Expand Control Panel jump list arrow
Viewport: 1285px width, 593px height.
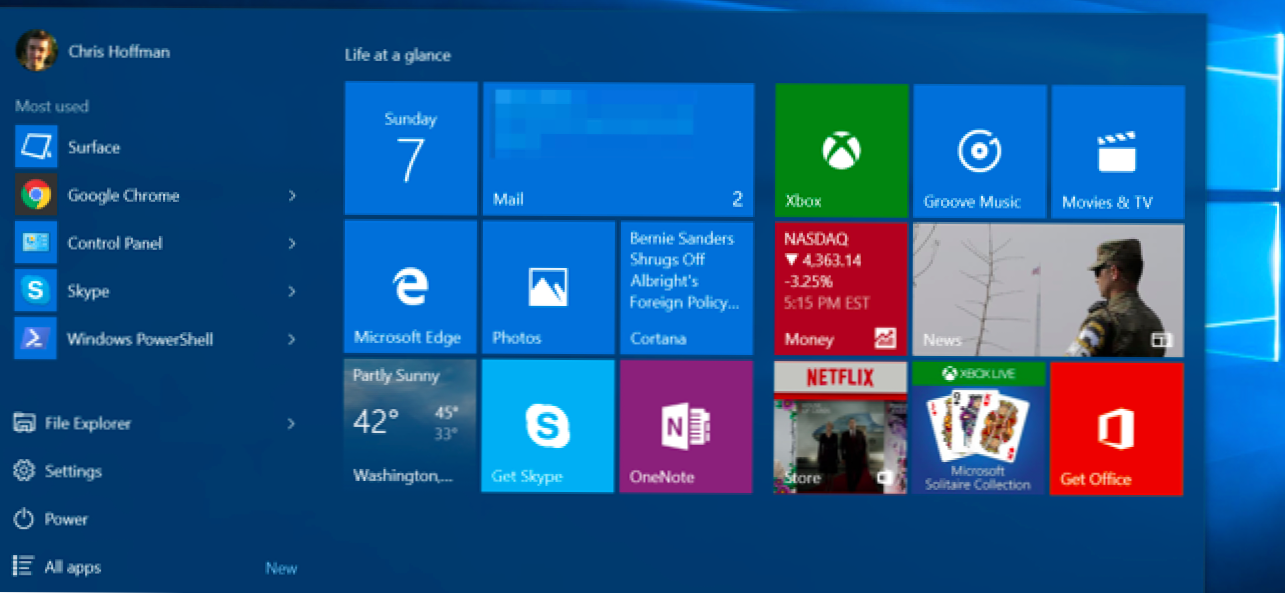pyautogui.click(x=292, y=243)
